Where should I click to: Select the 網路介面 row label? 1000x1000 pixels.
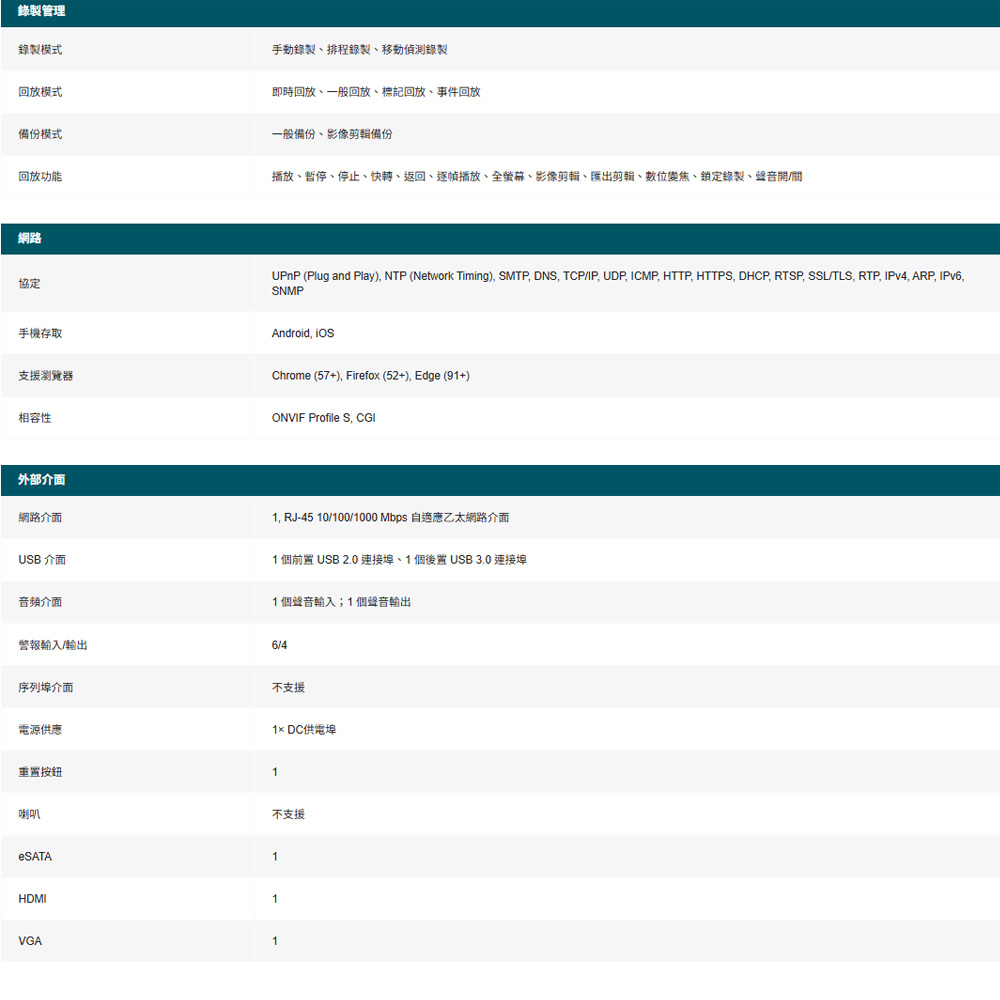(40, 518)
